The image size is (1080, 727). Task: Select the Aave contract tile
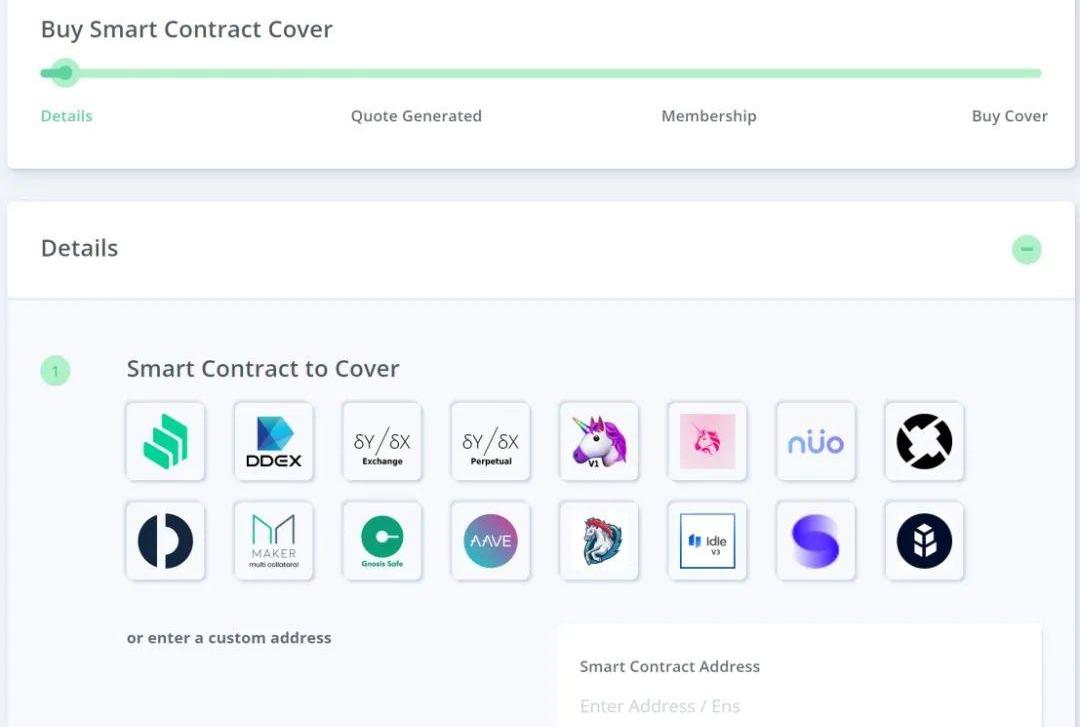coord(490,541)
